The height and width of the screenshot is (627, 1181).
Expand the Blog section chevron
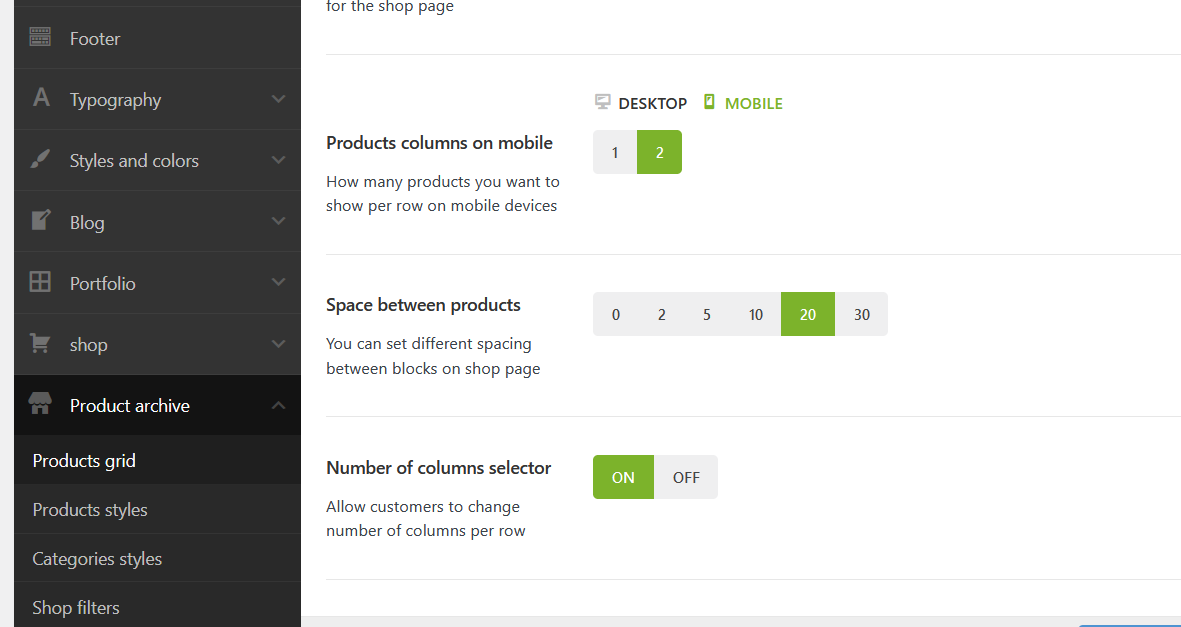coord(279,221)
